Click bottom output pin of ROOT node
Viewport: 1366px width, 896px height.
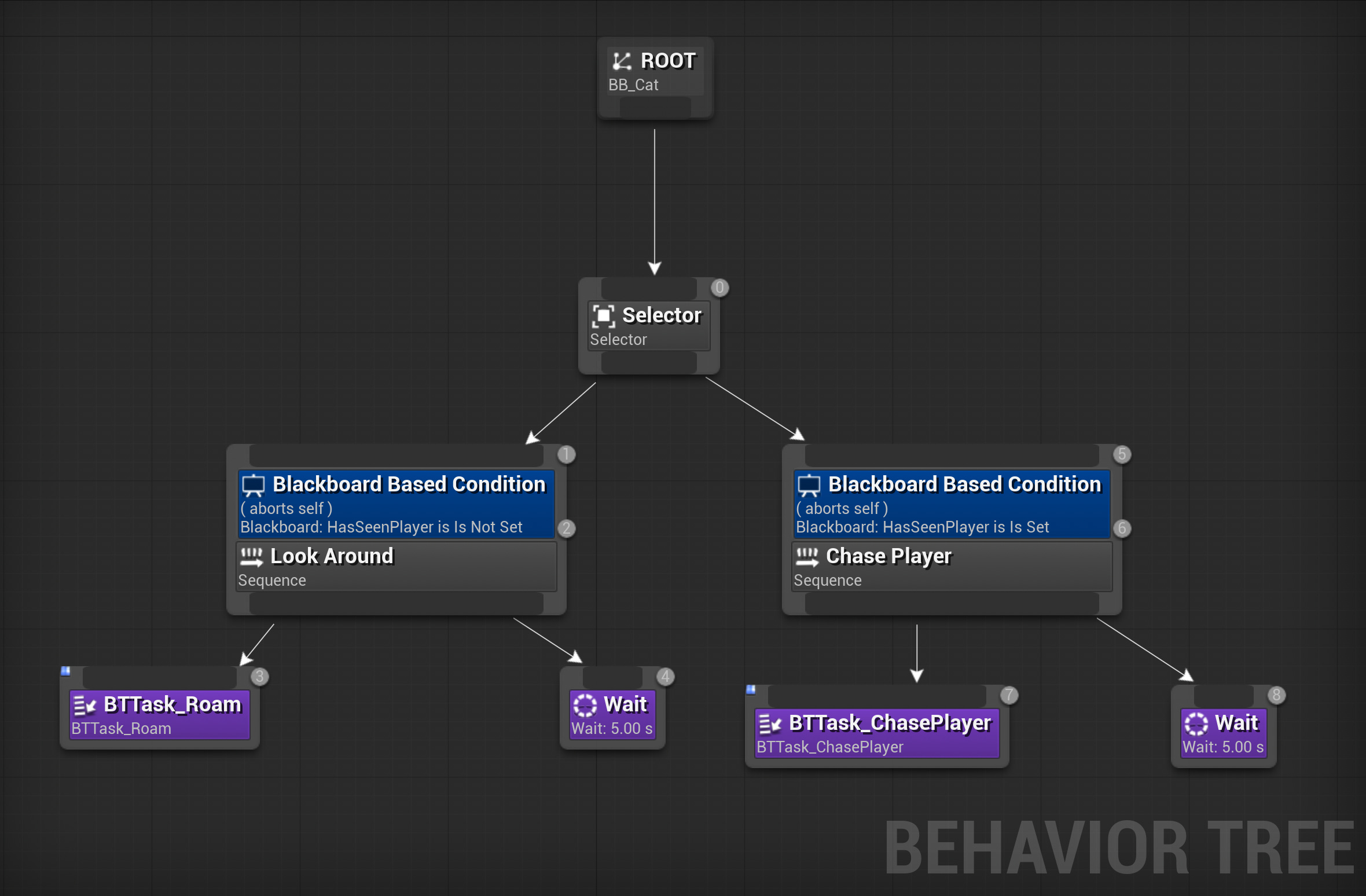655,108
